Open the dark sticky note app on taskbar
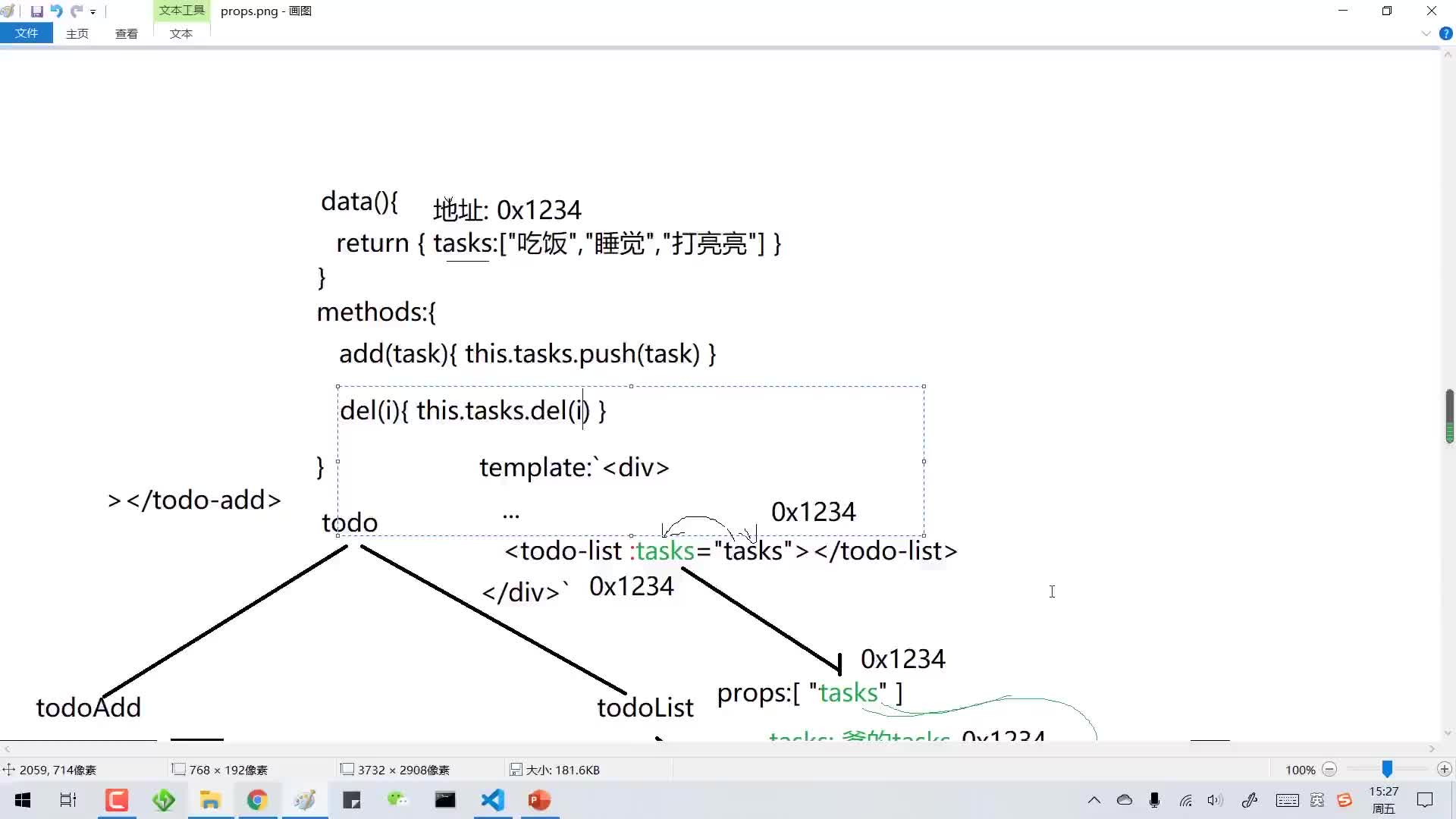The image size is (1456, 819). coord(351,800)
